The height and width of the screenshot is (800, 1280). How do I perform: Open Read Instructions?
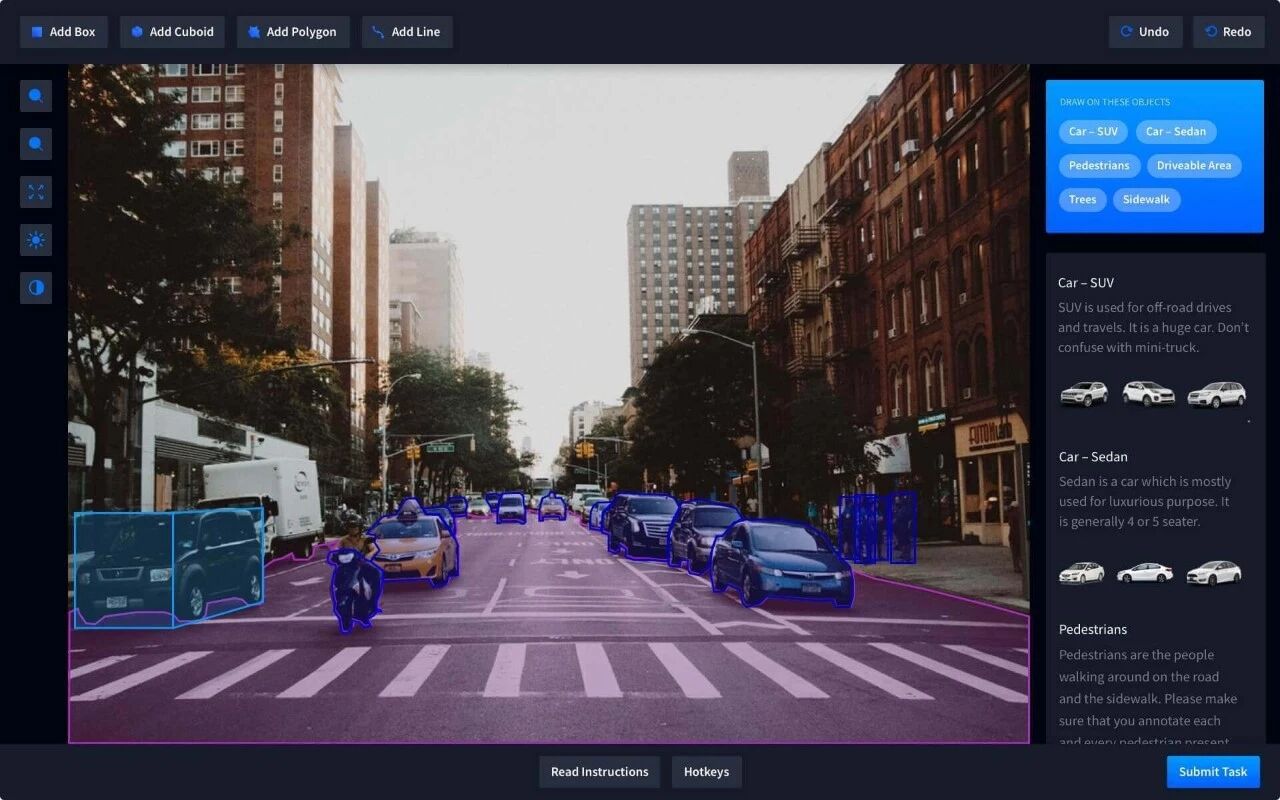coord(599,772)
